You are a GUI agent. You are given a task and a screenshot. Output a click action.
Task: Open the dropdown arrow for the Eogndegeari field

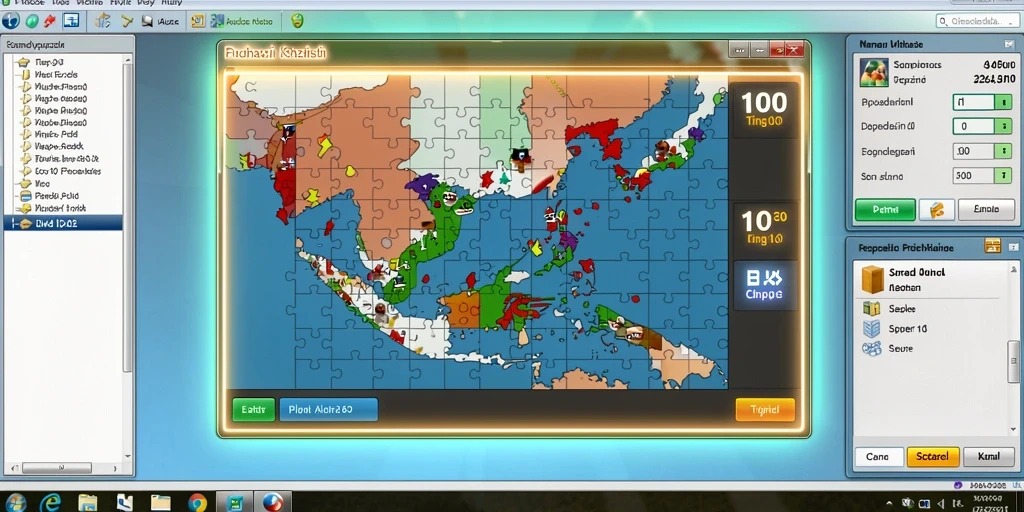click(x=1002, y=151)
